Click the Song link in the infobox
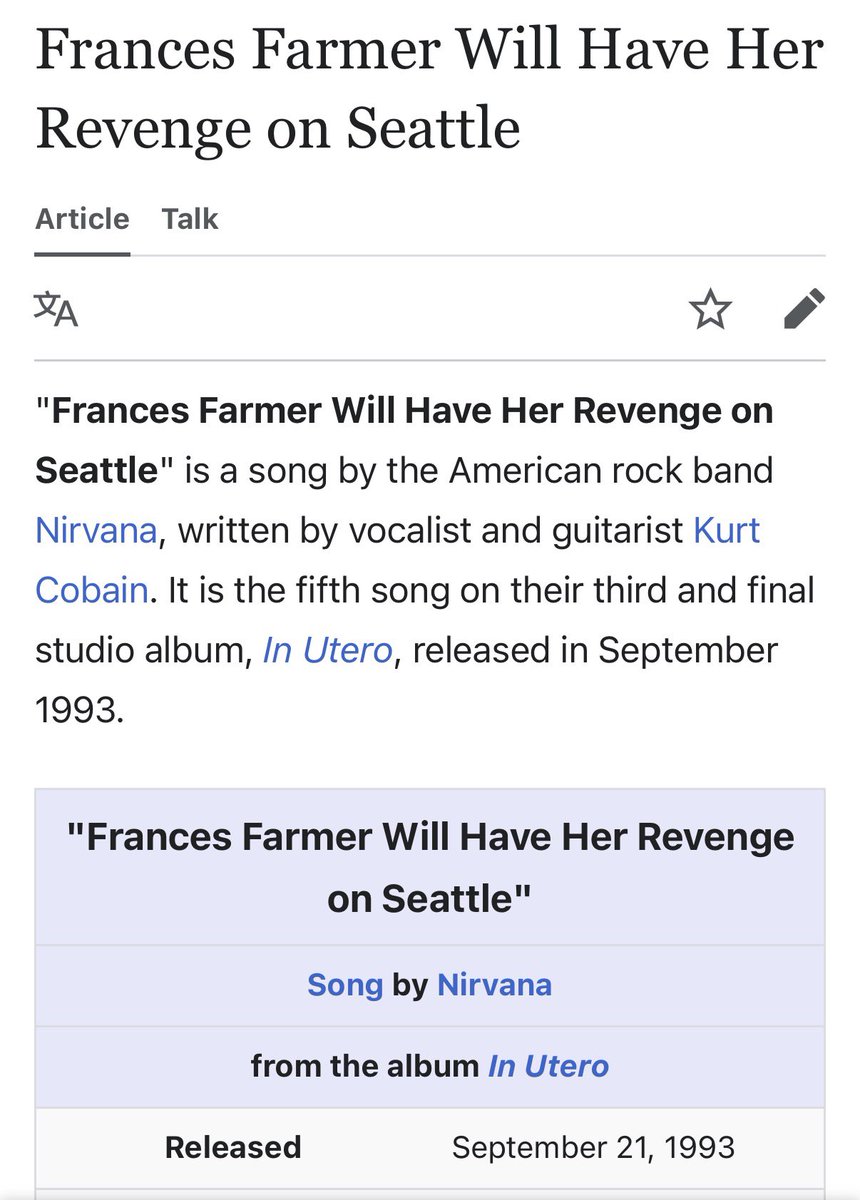Screen dimensions: 860x1200 (345, 985)
